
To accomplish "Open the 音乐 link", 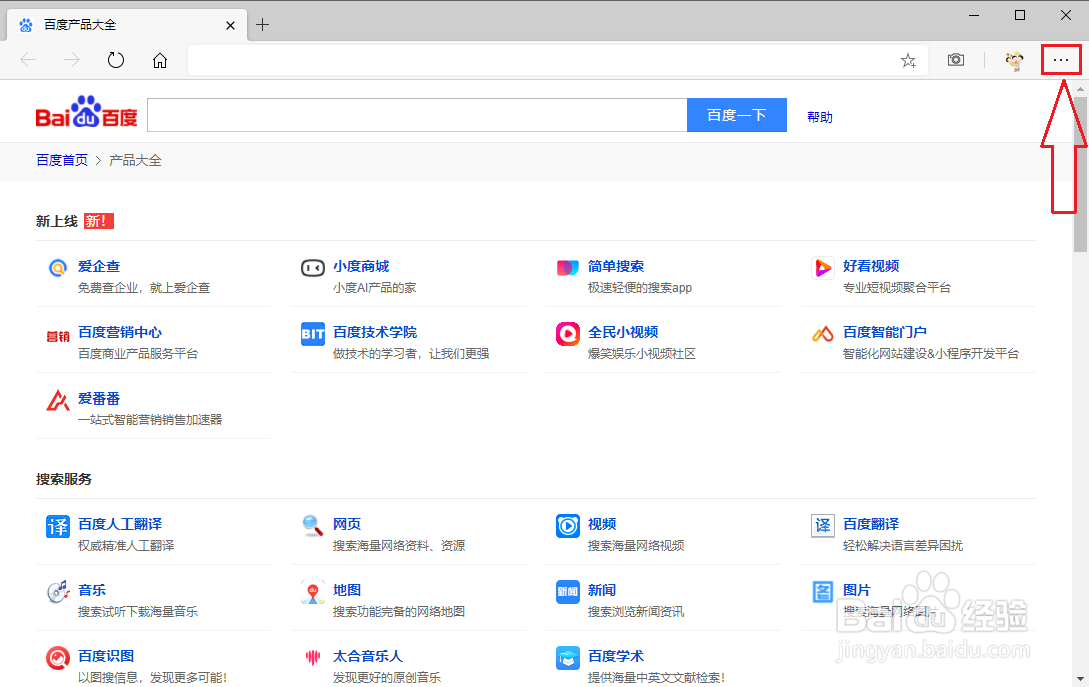I will coord(92,590).
